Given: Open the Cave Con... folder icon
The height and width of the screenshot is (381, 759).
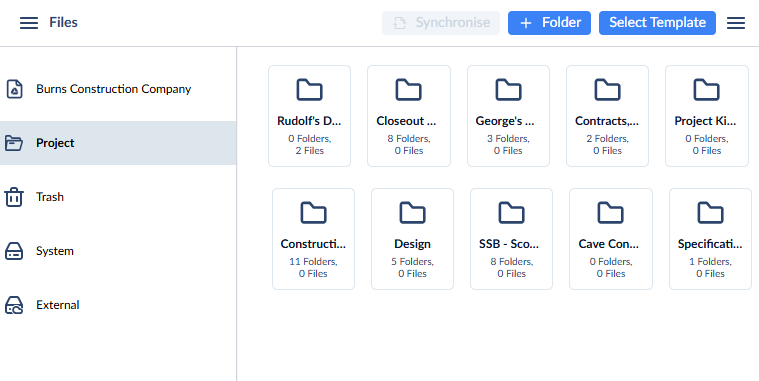Looking at the screenshot, I should tap(610, 213).
